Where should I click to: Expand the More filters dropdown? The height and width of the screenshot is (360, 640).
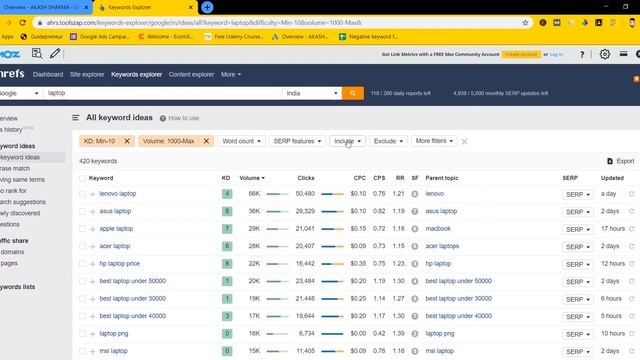(434, 141)
